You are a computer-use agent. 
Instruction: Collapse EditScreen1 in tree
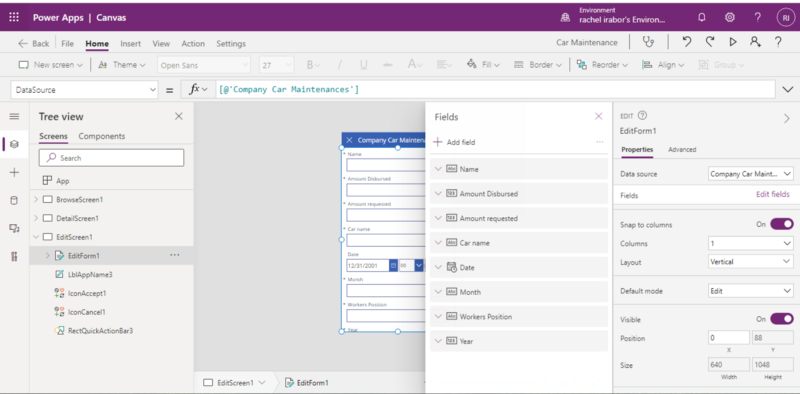click(x=36, y=237)
